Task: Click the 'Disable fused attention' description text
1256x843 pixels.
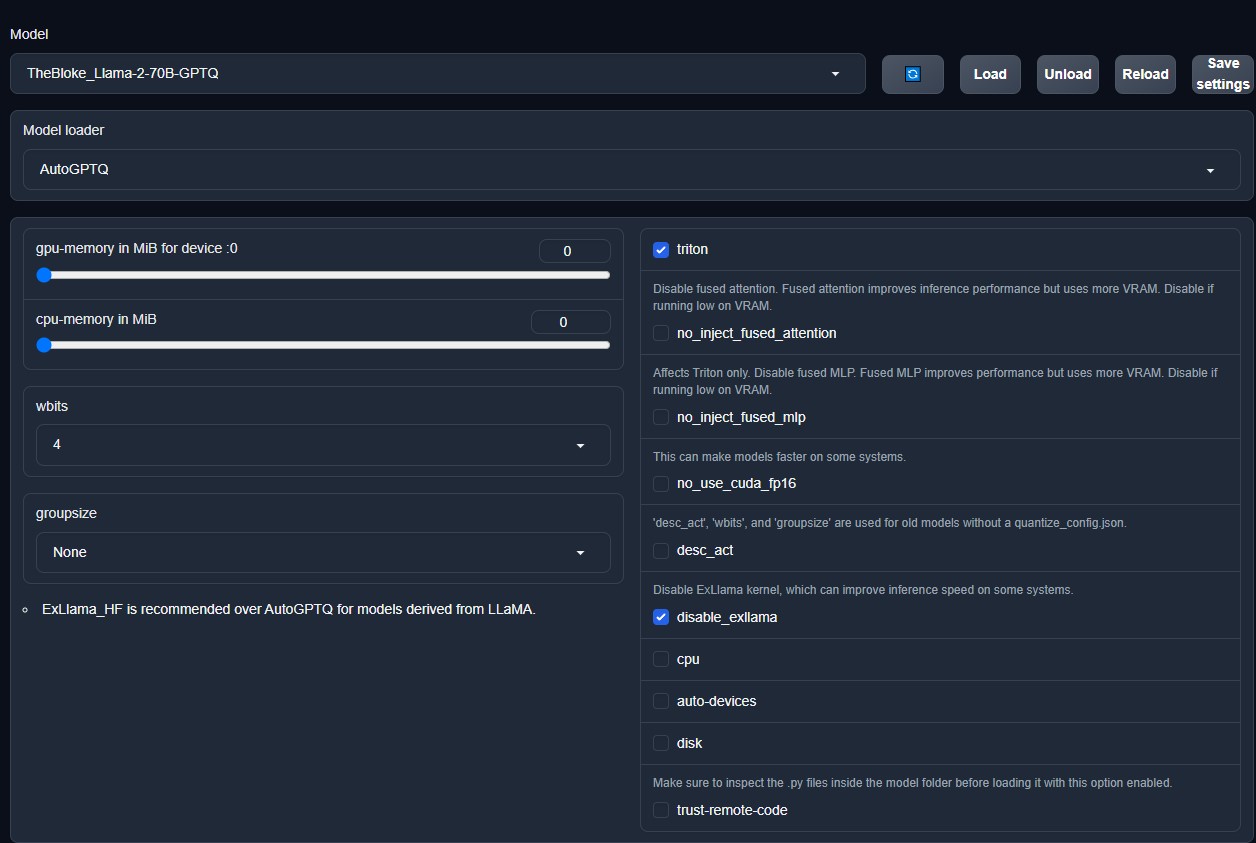Action: point(933,297)
